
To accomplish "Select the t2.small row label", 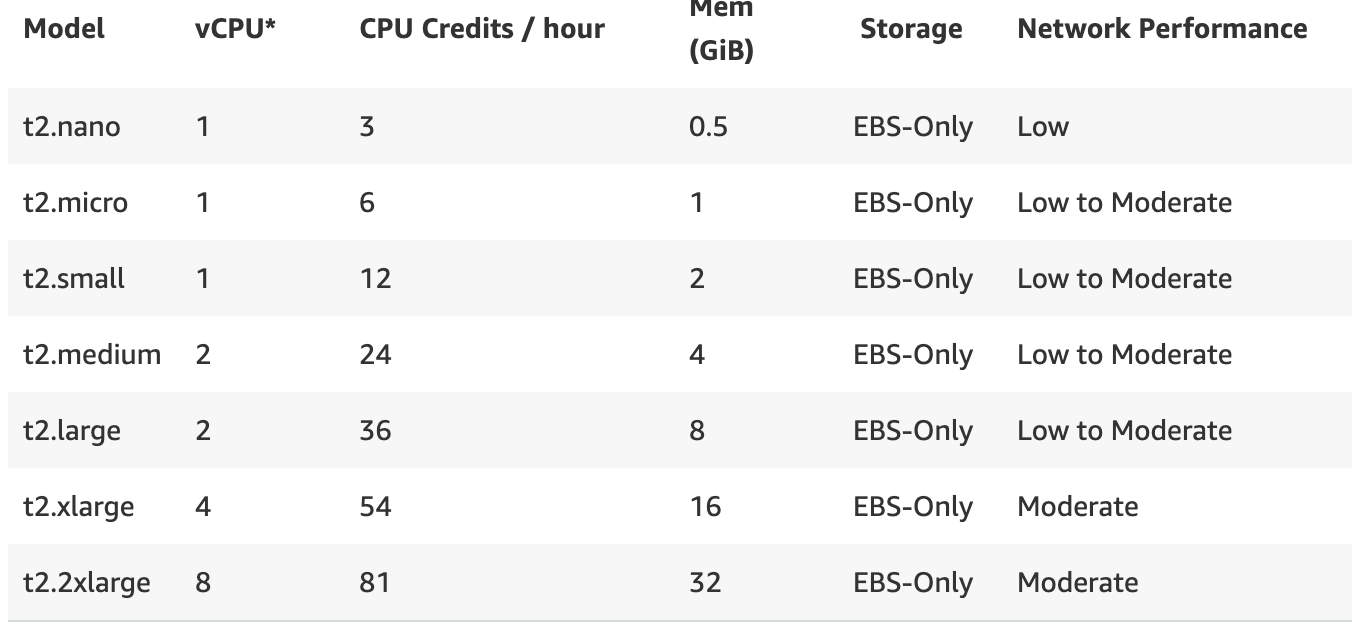I will [x=73, y=279].
